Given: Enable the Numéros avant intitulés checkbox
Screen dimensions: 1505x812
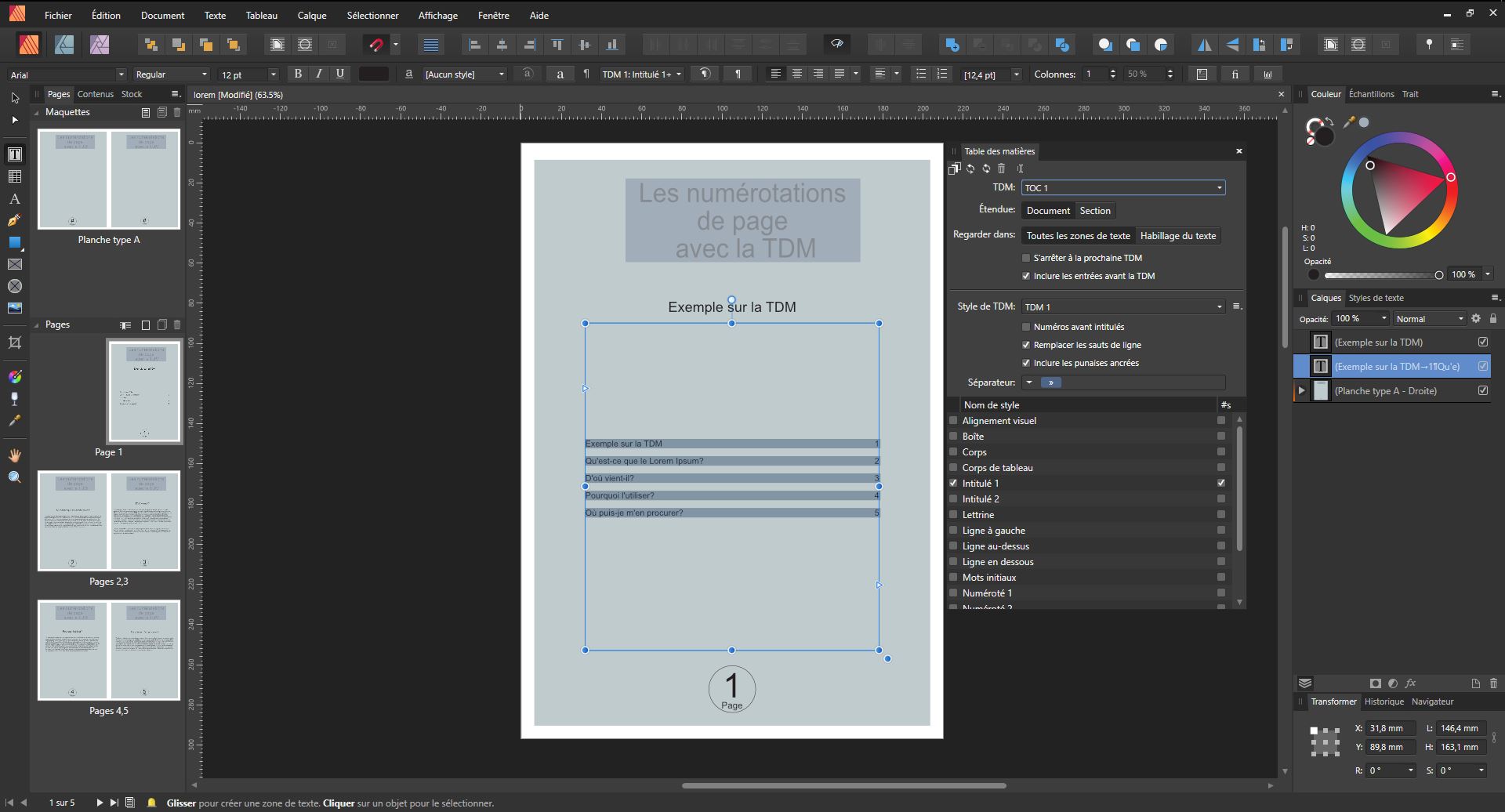Looking at the screenshot, I should (1026, 327).
